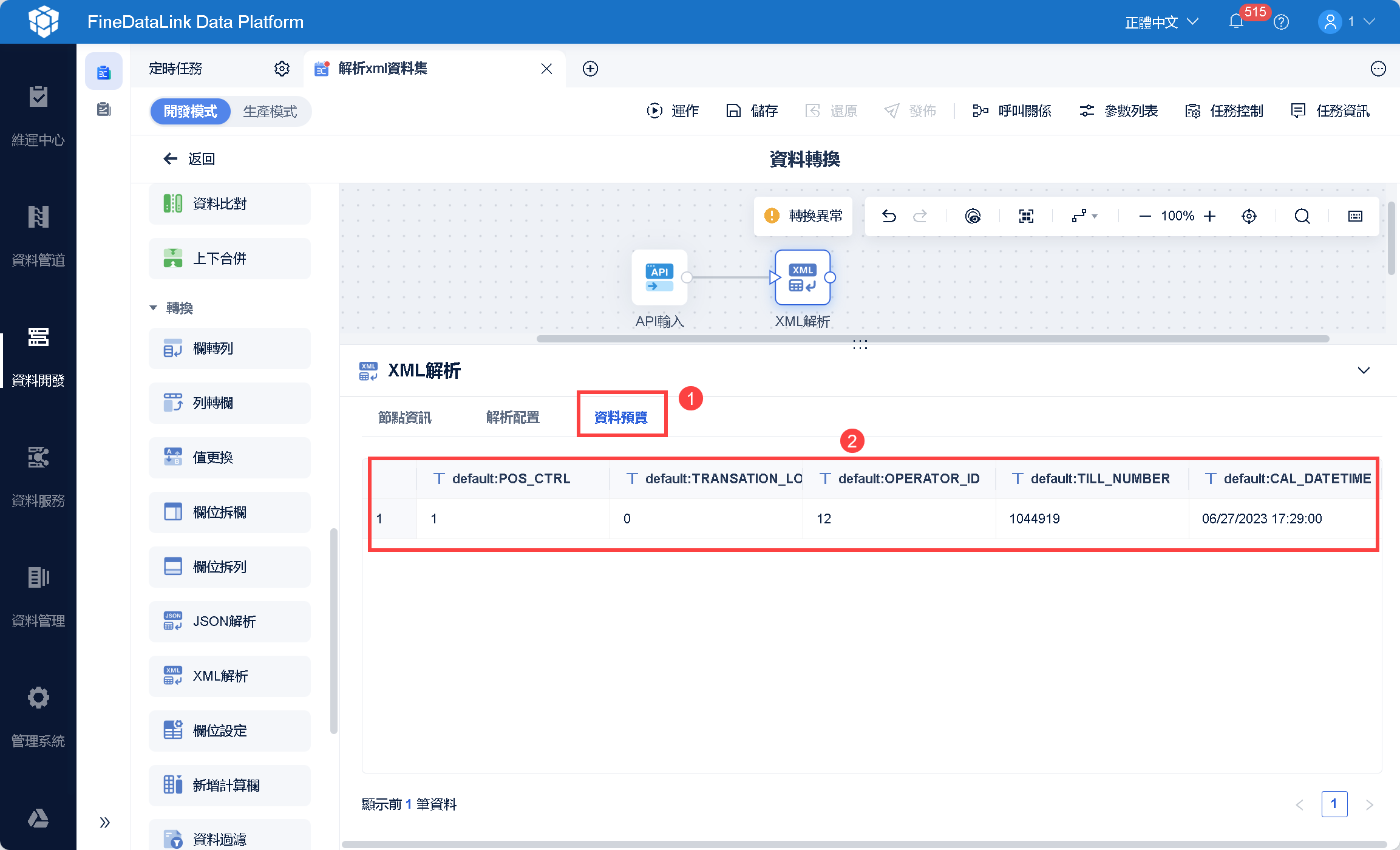Switch to 生產模式 mode

[270, 112]
